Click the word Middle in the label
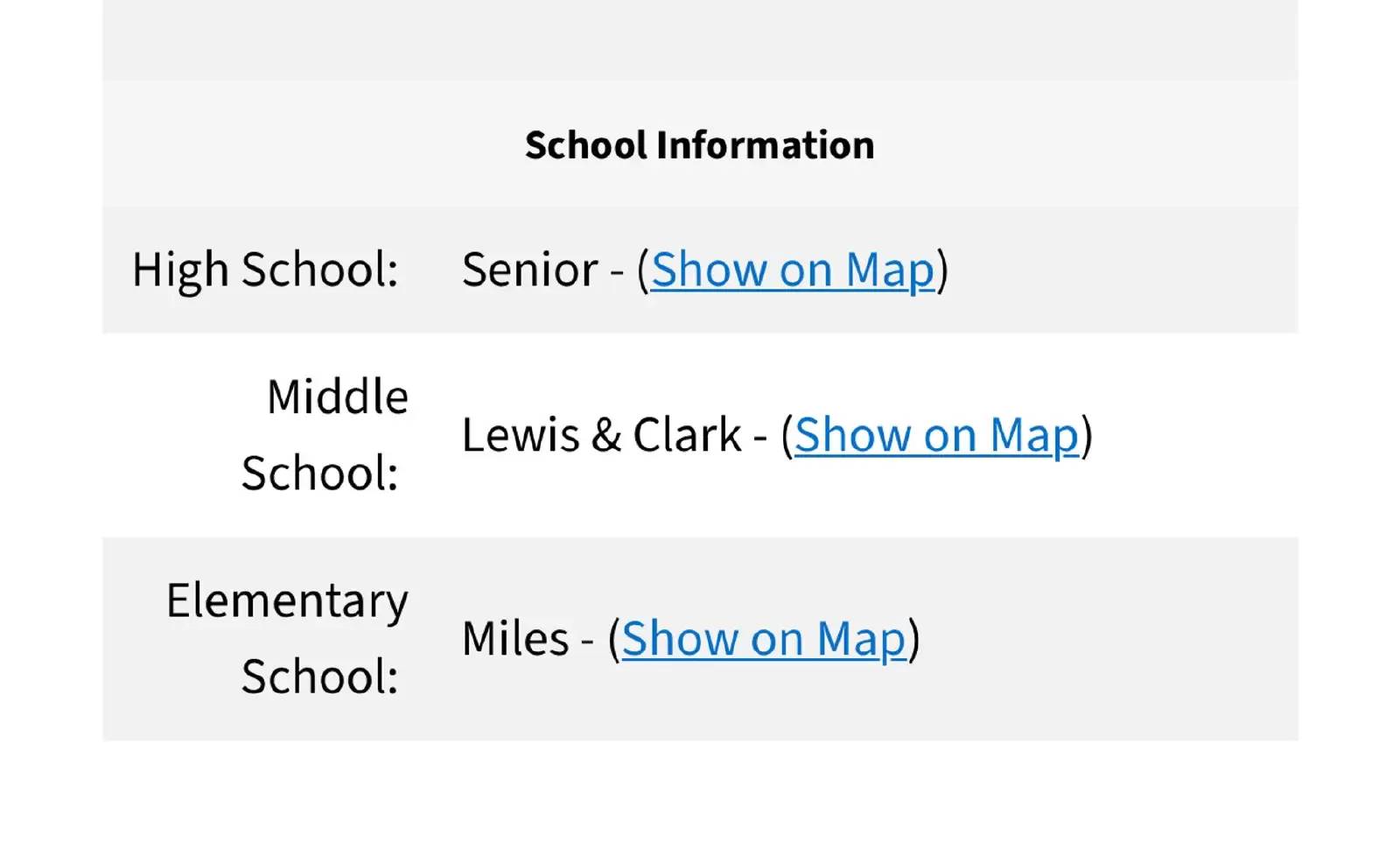Viewport: 1400px width, 856px height. coord(338,397)
